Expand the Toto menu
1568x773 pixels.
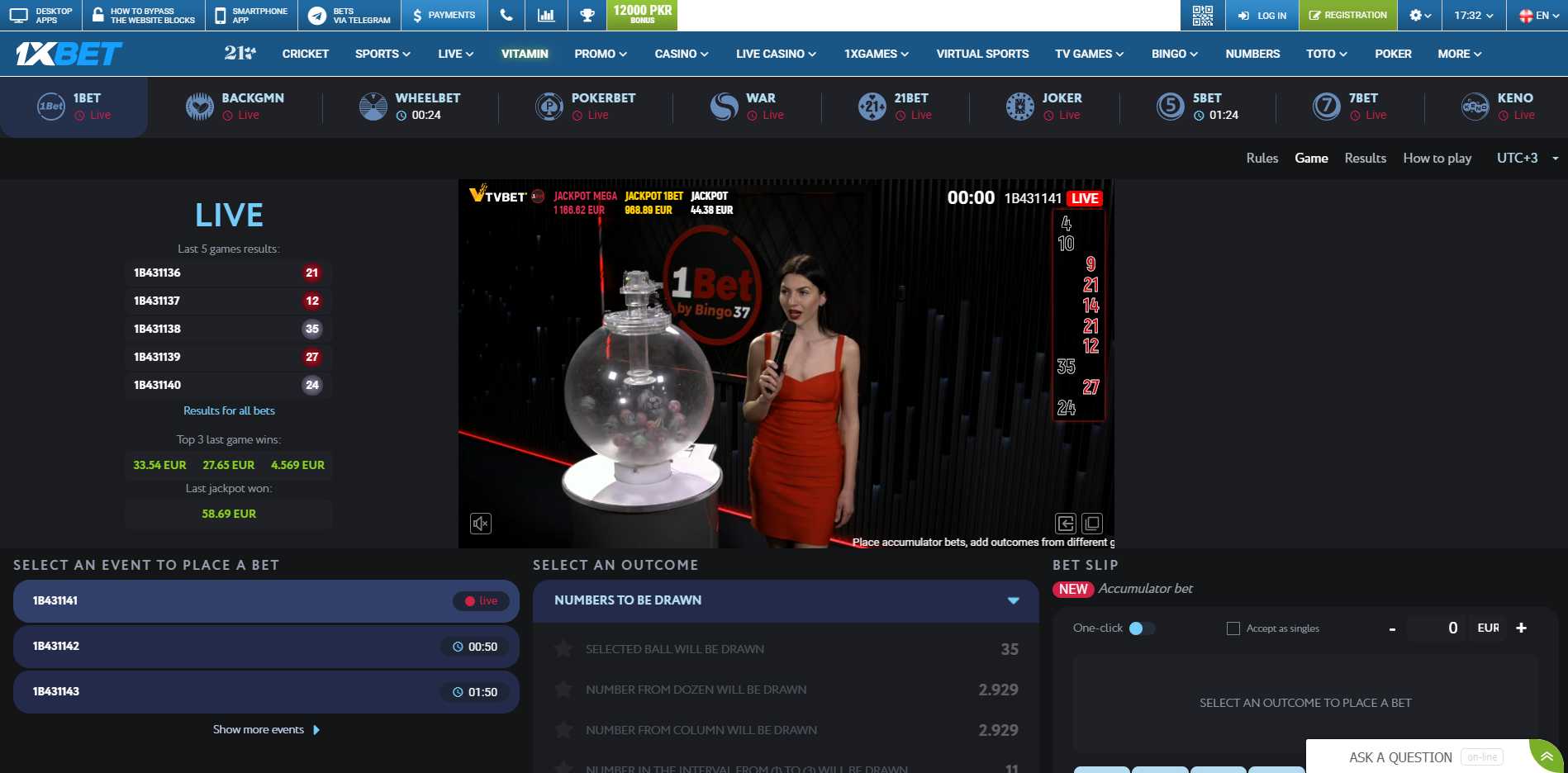click(1327, 54)
